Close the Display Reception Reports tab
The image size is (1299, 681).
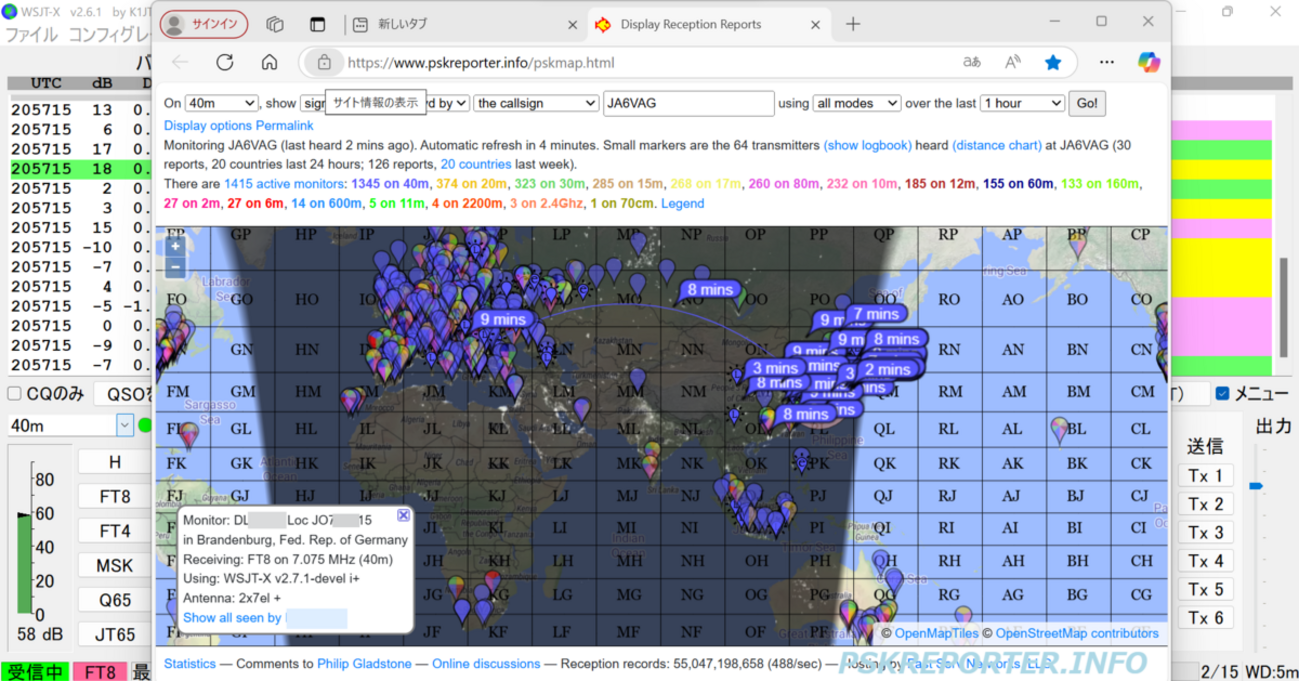(815, 24)
